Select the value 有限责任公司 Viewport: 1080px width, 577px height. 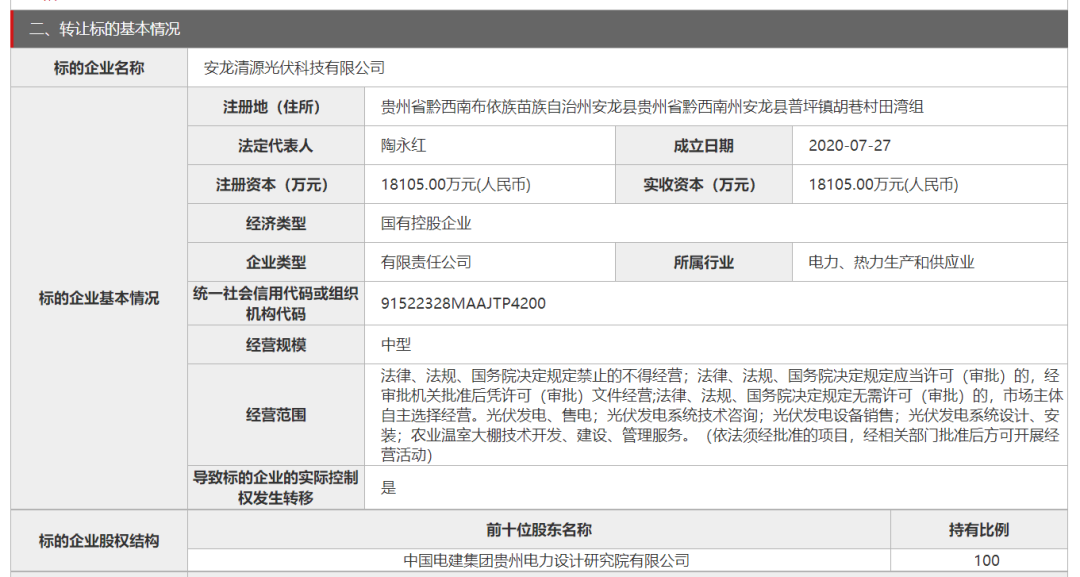click(x=426, y=262)
